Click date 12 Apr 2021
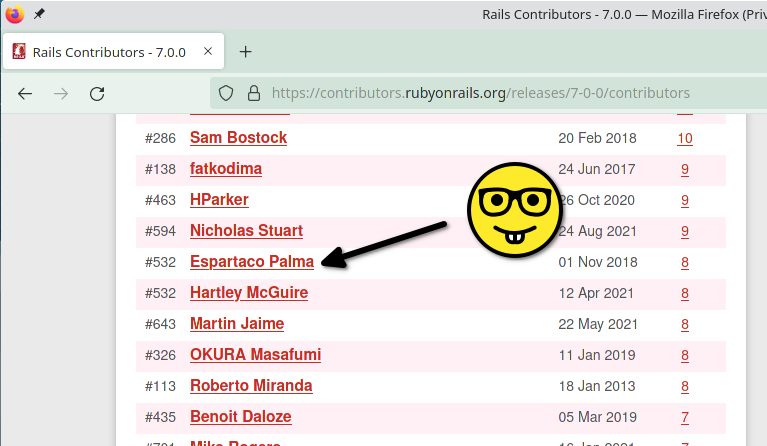 (596, 293)
